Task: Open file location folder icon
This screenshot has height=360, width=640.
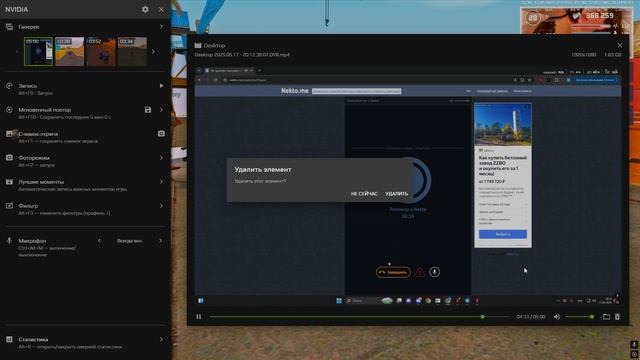Action: click(606, 317)
